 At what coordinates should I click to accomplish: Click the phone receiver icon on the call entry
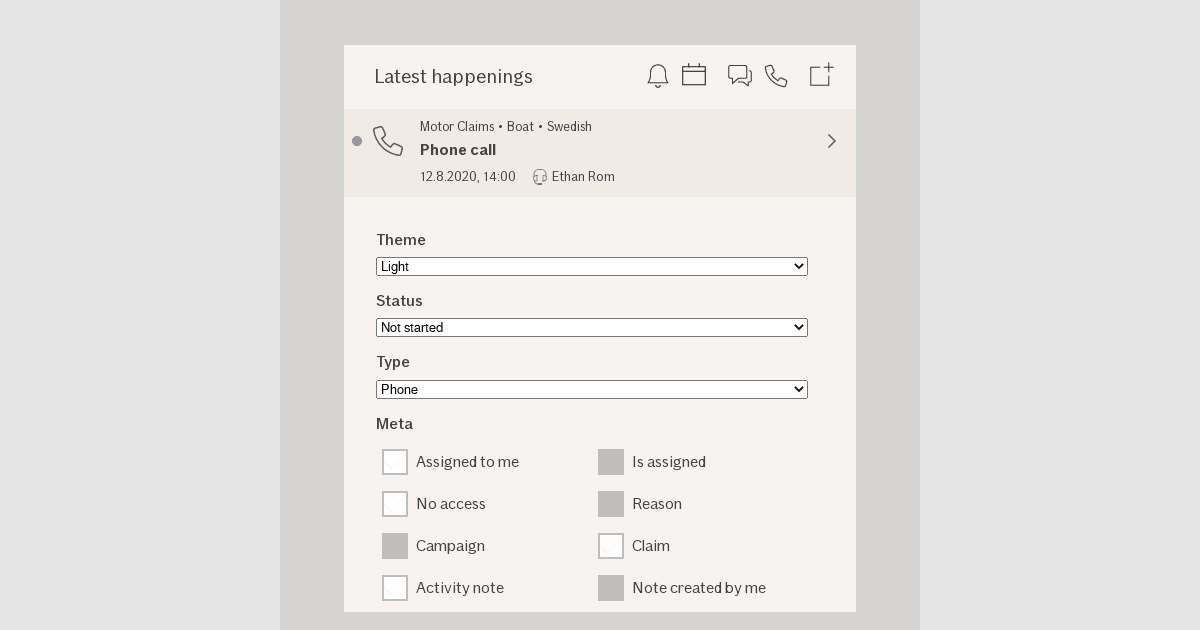point(388,141)
